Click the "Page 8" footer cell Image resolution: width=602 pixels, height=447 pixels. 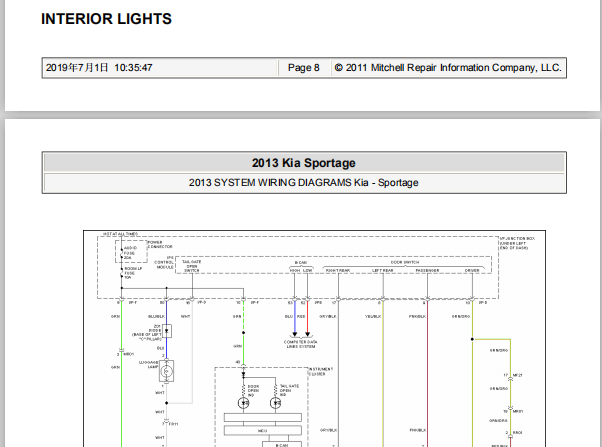click(304, 68)
